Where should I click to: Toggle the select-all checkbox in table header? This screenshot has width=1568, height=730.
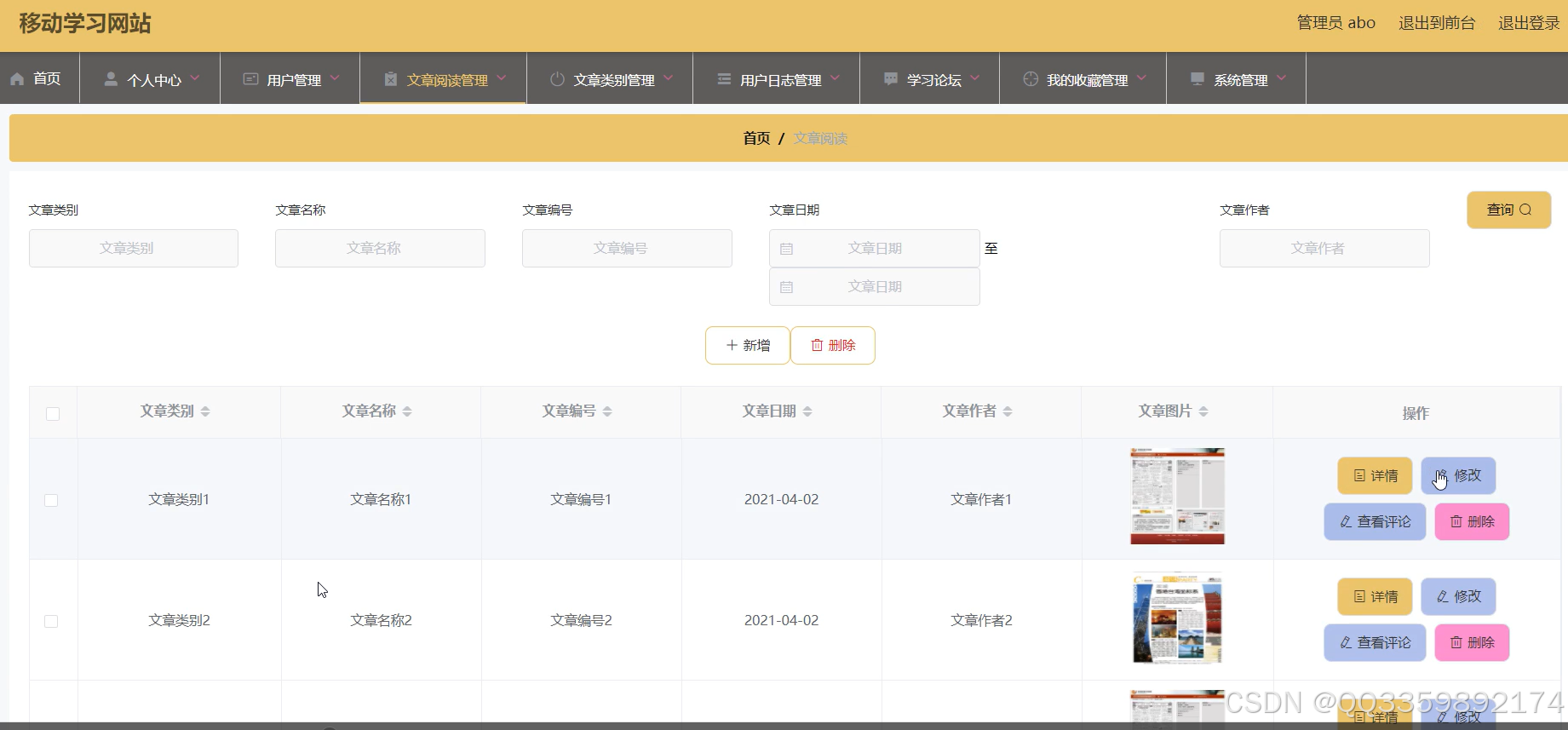coord(53,414)
